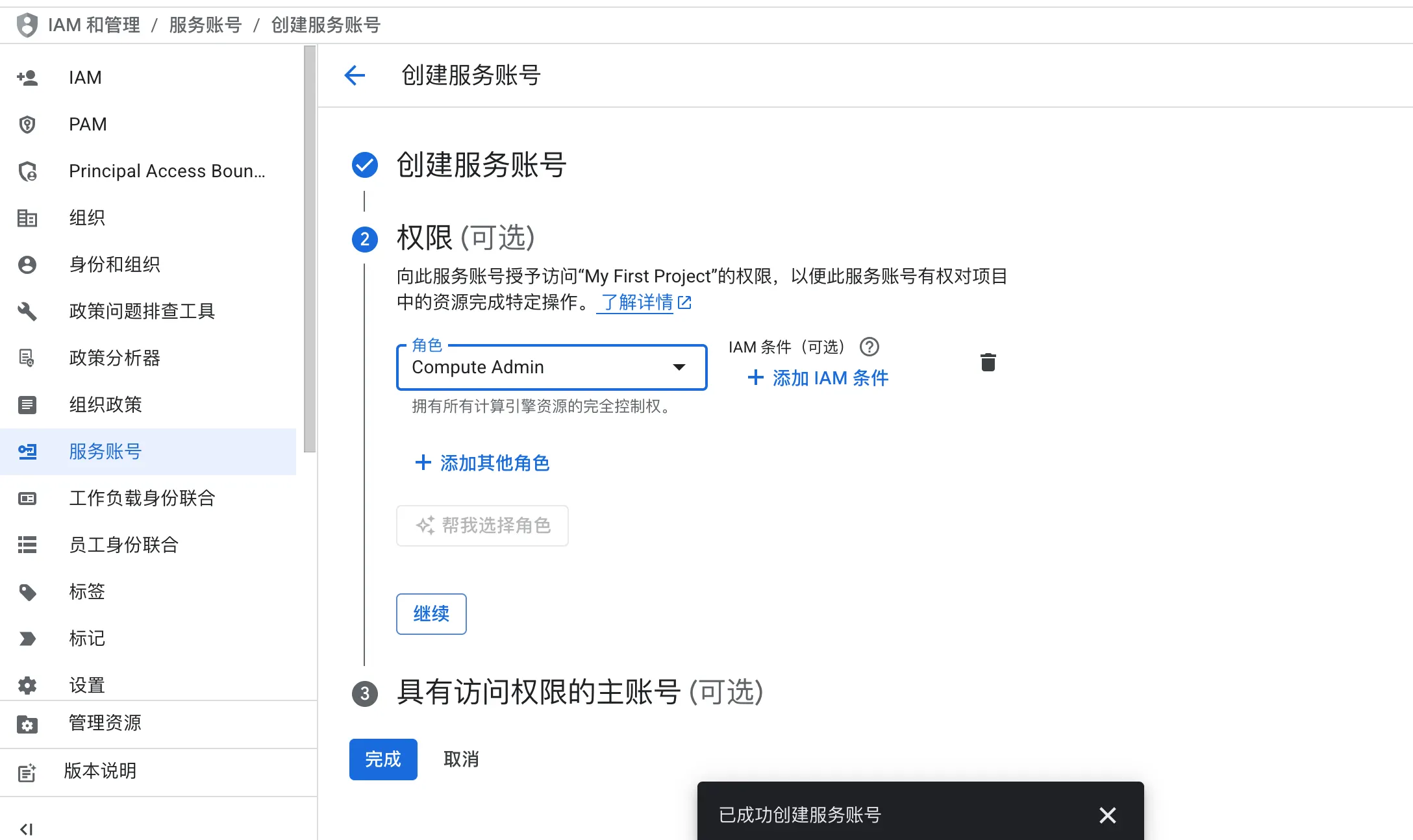Navigate to 服务账号 breadcrumb

205,25
